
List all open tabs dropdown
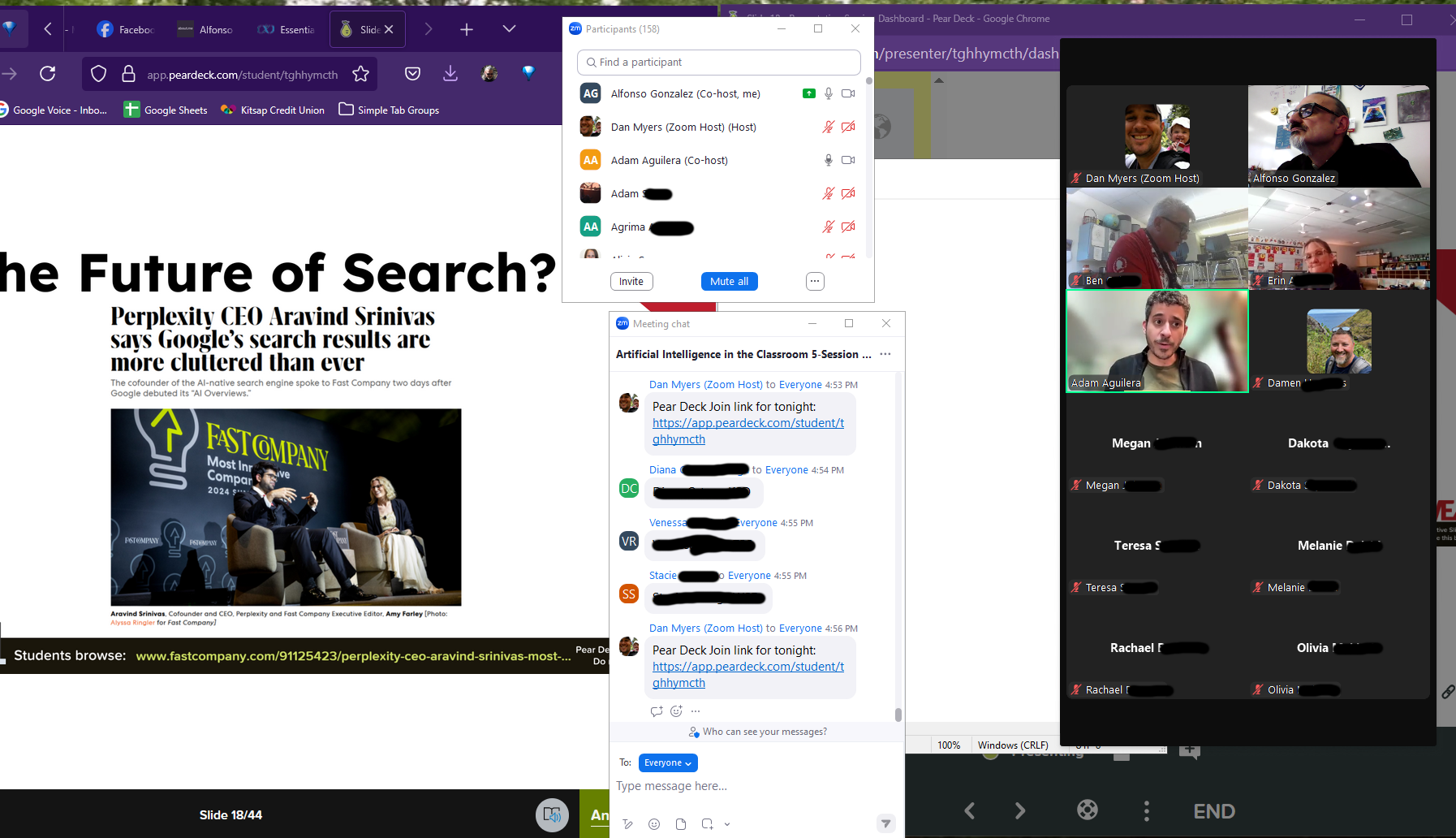509,29
